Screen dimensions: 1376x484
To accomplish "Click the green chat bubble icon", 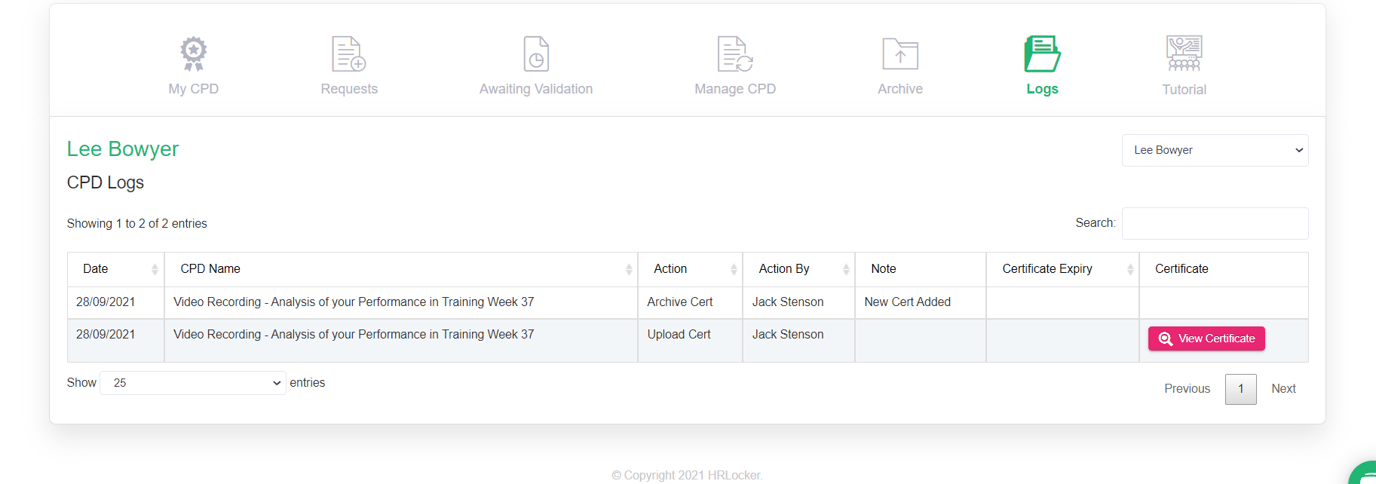I will tap(1366, 475).
